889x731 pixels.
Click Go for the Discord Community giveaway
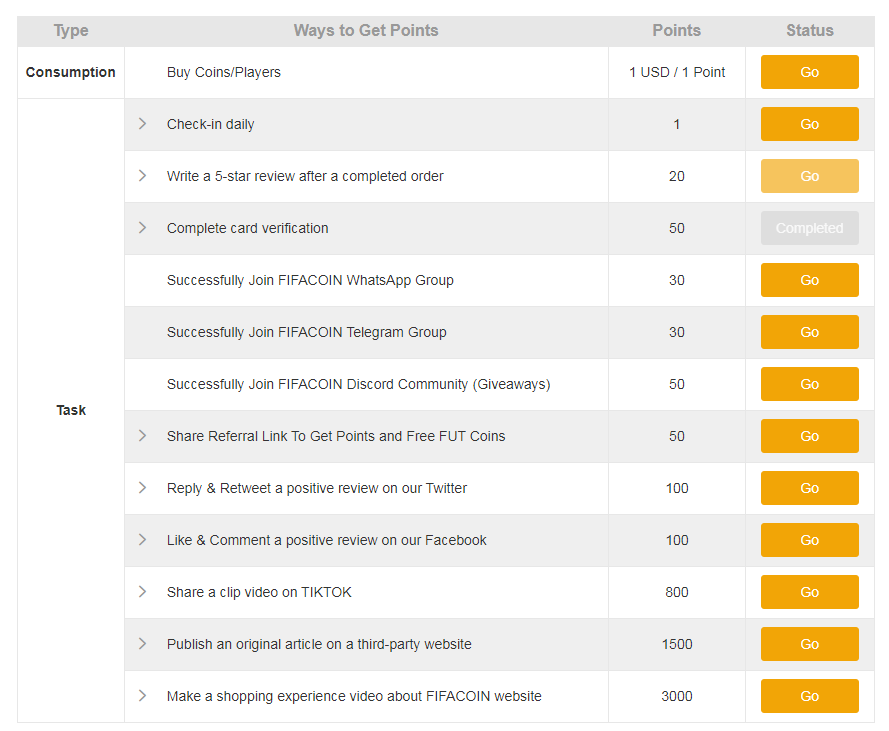point(809,384)
